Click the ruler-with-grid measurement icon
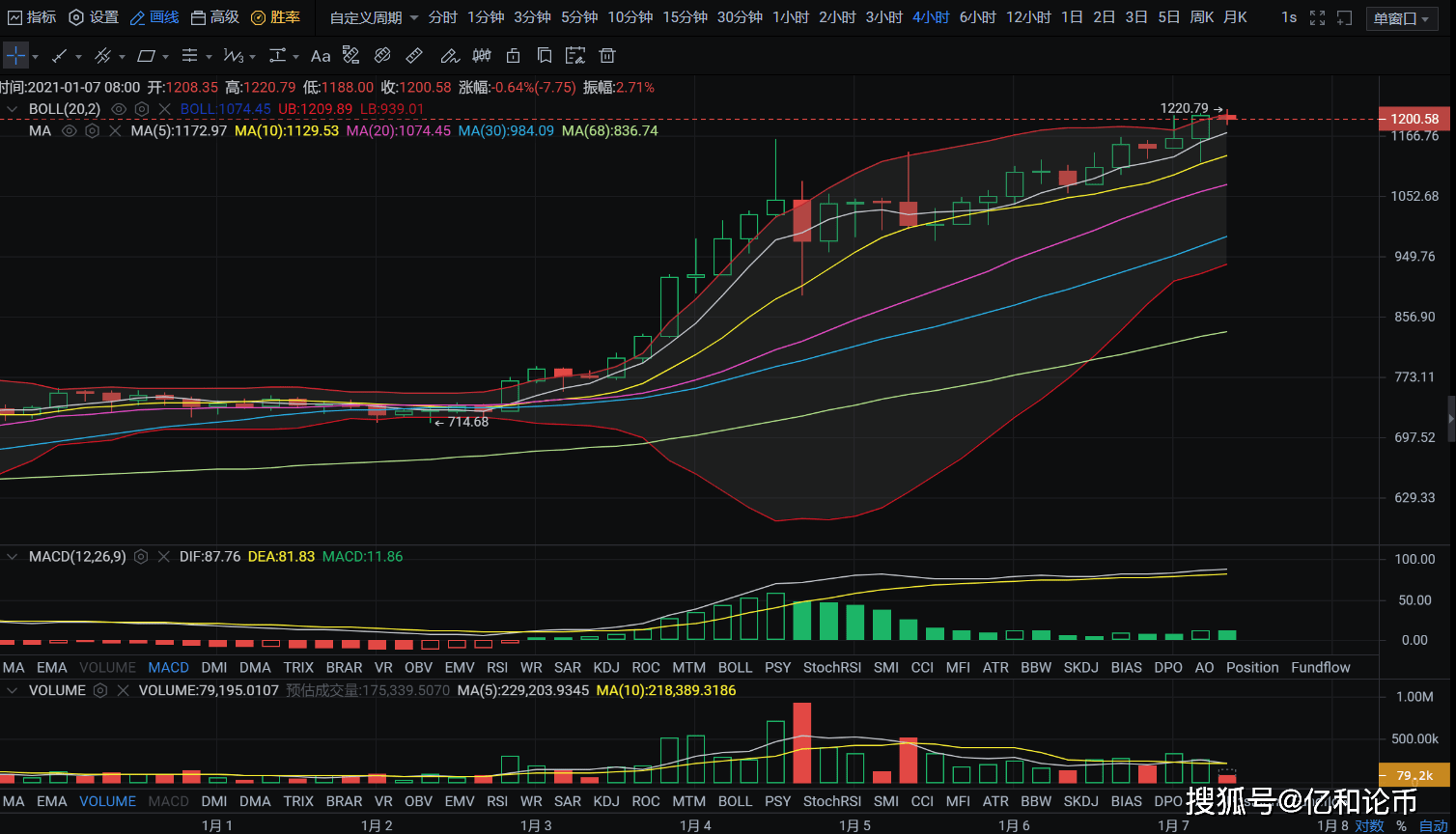 click(x=351, y=56)
